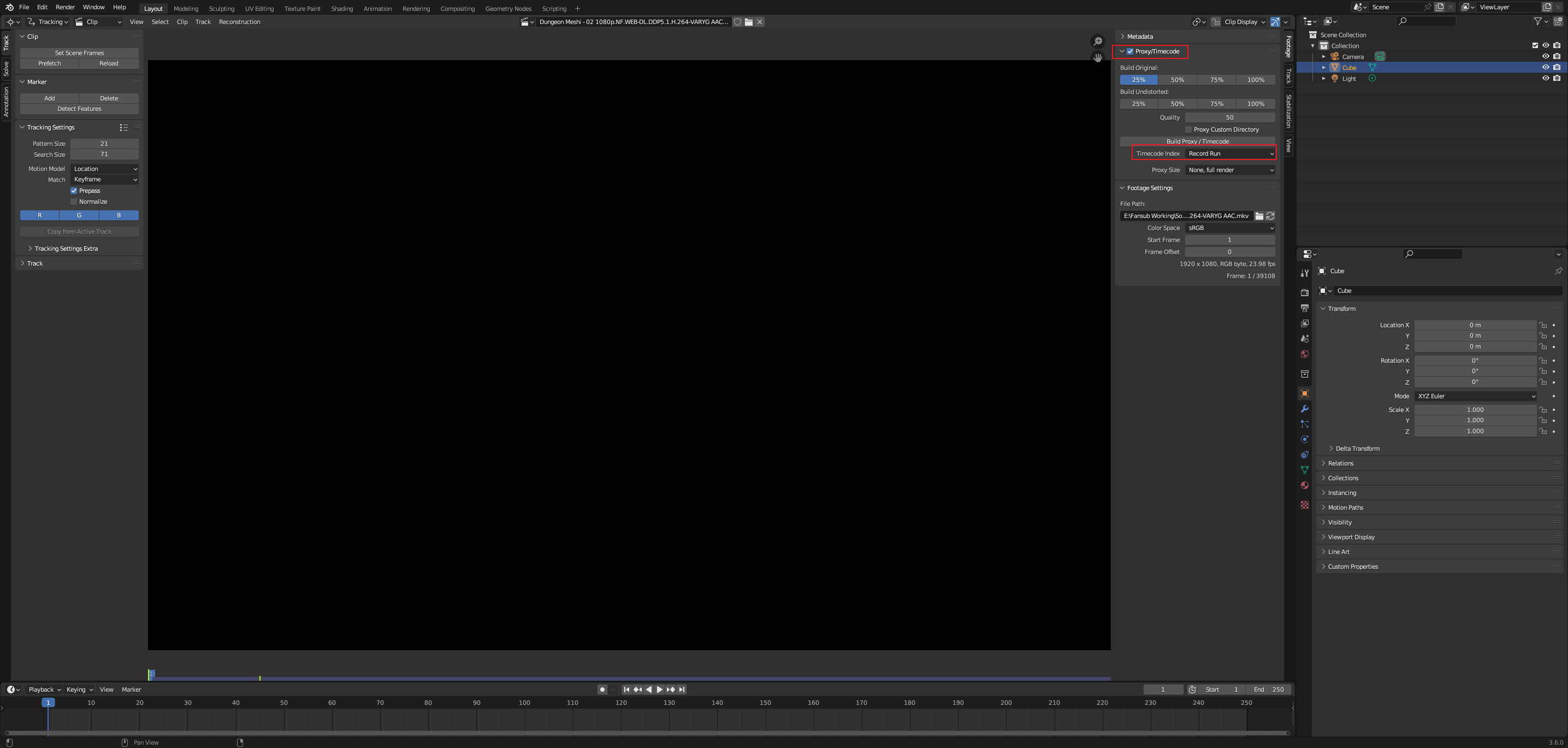This screenshot has height=748, width=1568.
Task: Open the Proxy Size dropdown
Action: point(1229,170)
